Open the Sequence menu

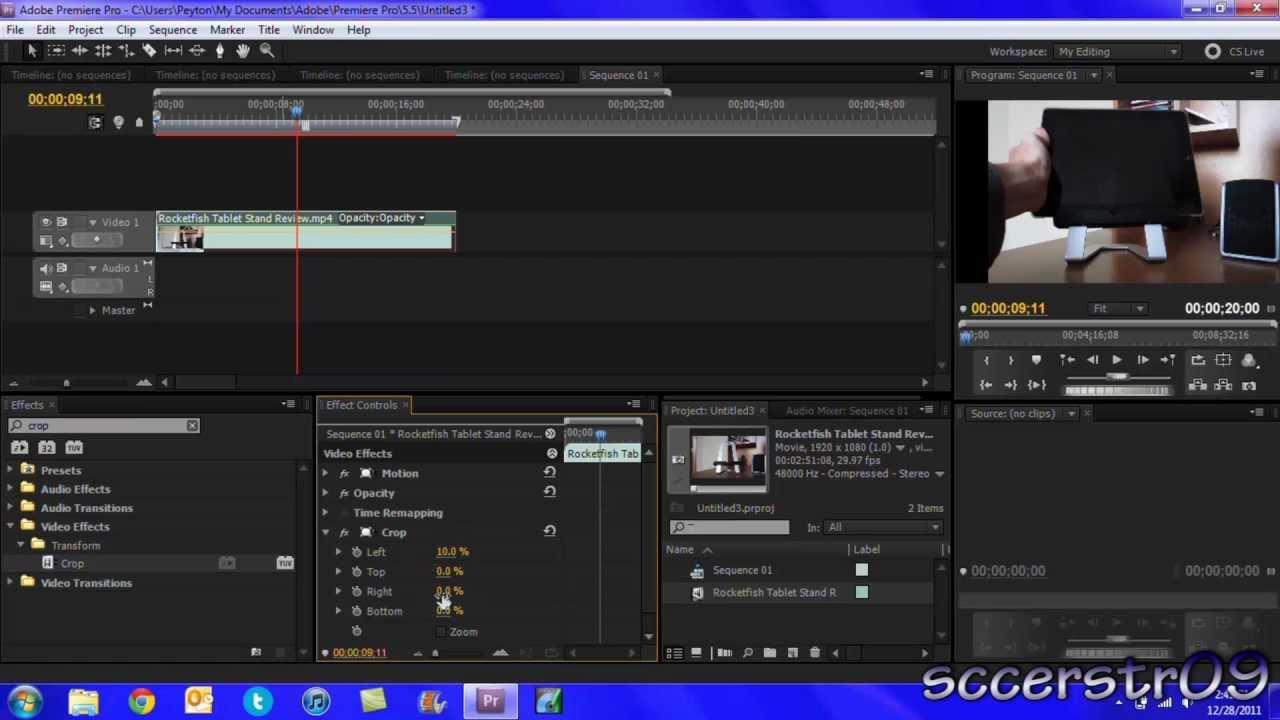[x=173, y=30]
